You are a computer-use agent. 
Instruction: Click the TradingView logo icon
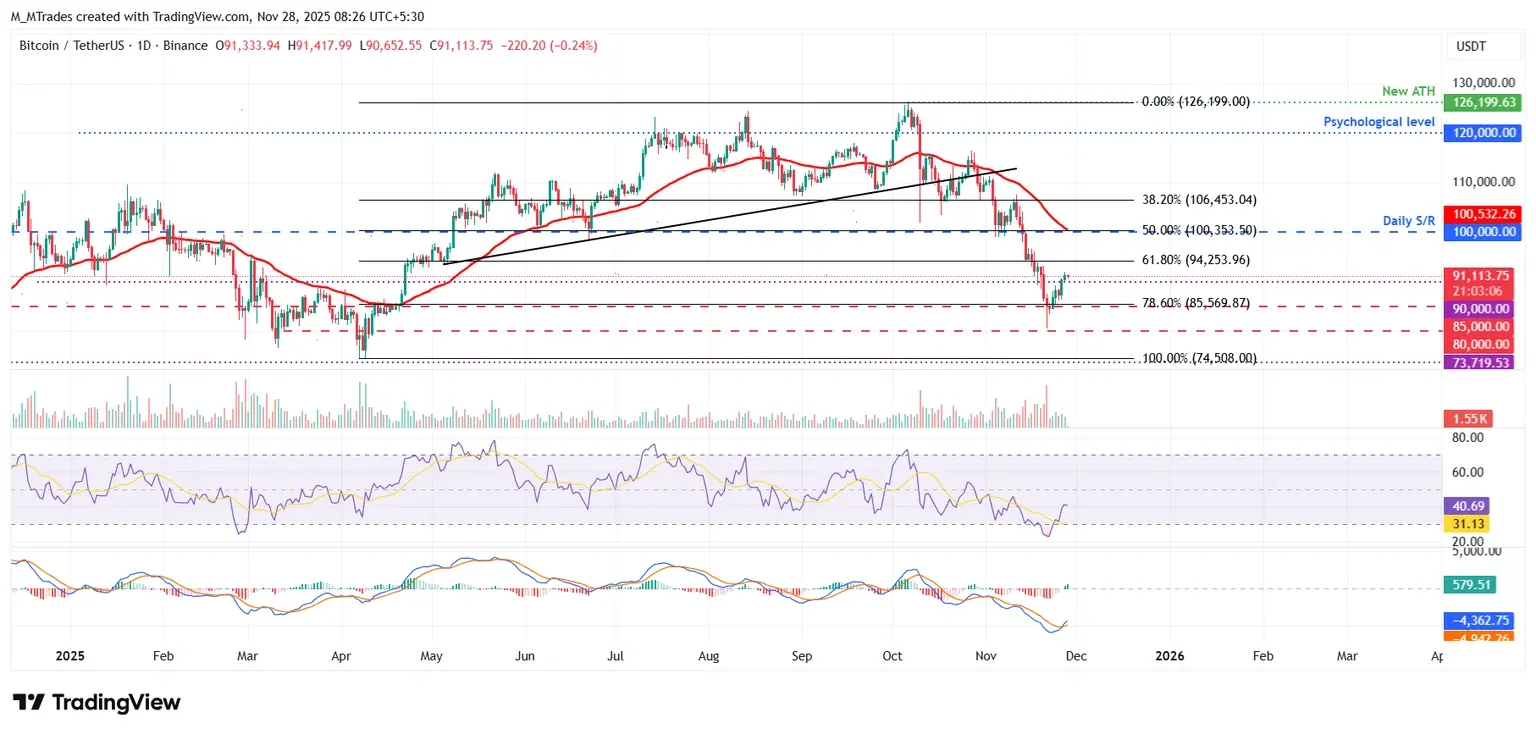click(x=28, y=702)
